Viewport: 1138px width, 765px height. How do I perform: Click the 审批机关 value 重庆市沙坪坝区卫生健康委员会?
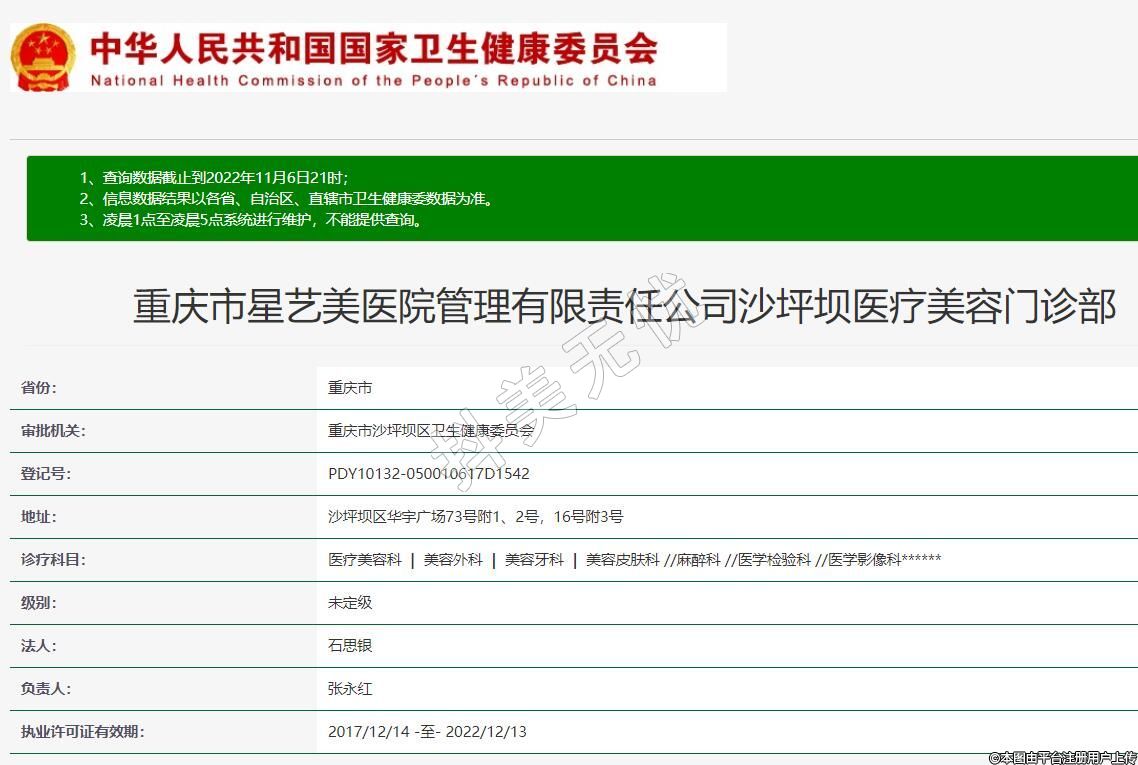pos(431,431)
